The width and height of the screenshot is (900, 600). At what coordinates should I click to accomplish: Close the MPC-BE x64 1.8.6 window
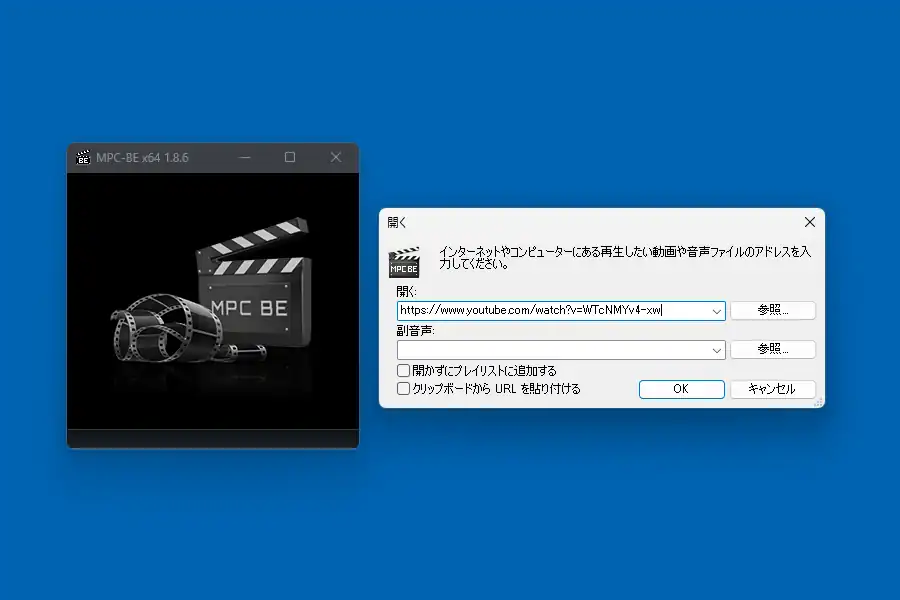click(336, 157)
